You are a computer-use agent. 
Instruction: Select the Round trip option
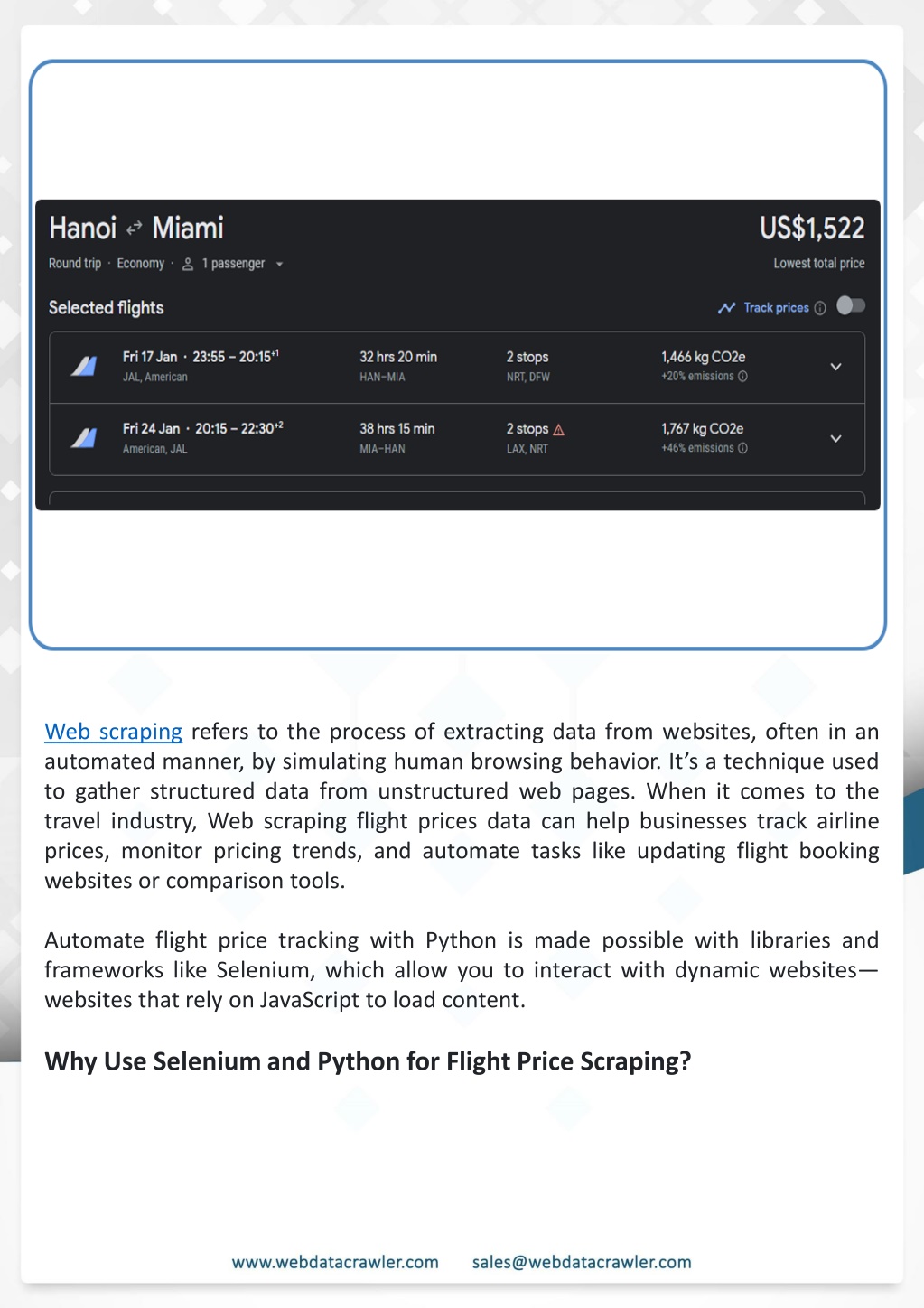coord(75,264)
